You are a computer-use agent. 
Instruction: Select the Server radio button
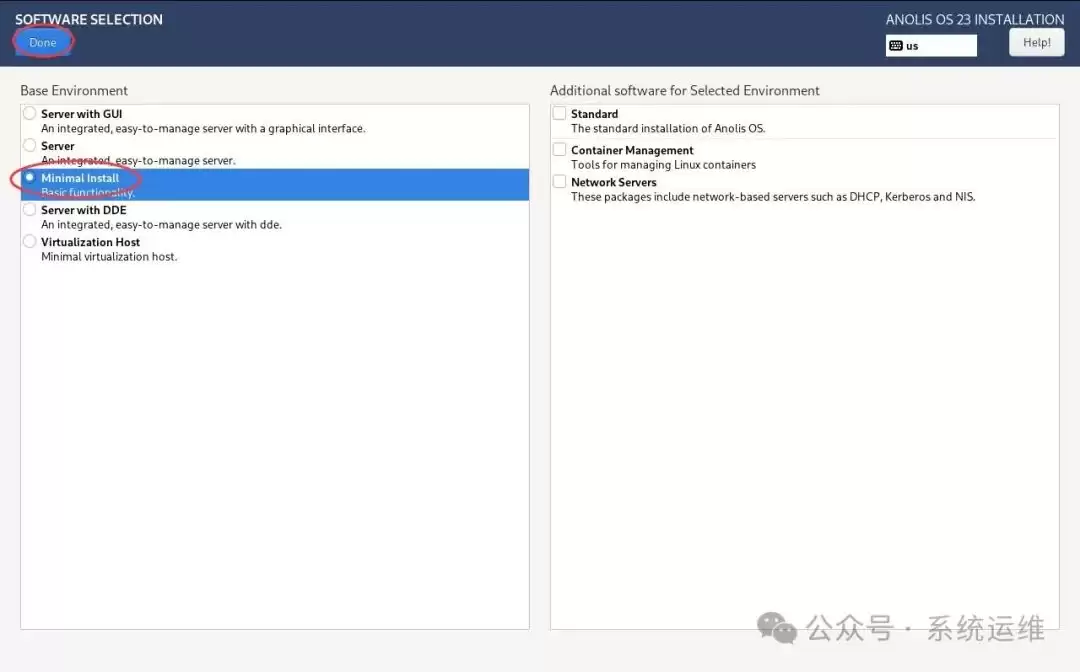30,145
